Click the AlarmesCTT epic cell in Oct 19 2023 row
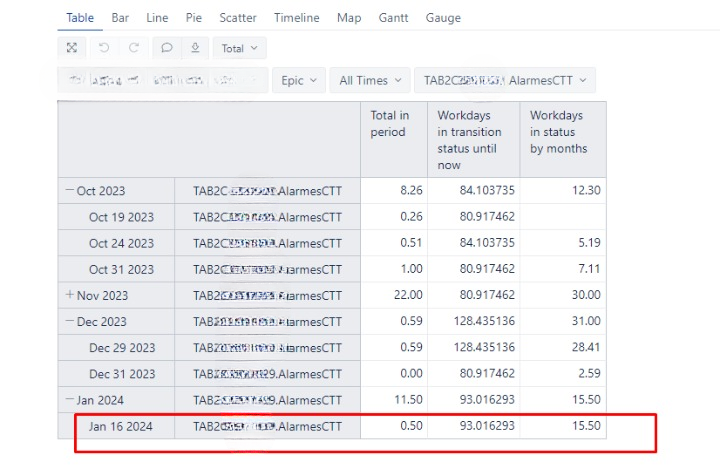This screenshot has height=468, width=720. [x=267, y=217]
